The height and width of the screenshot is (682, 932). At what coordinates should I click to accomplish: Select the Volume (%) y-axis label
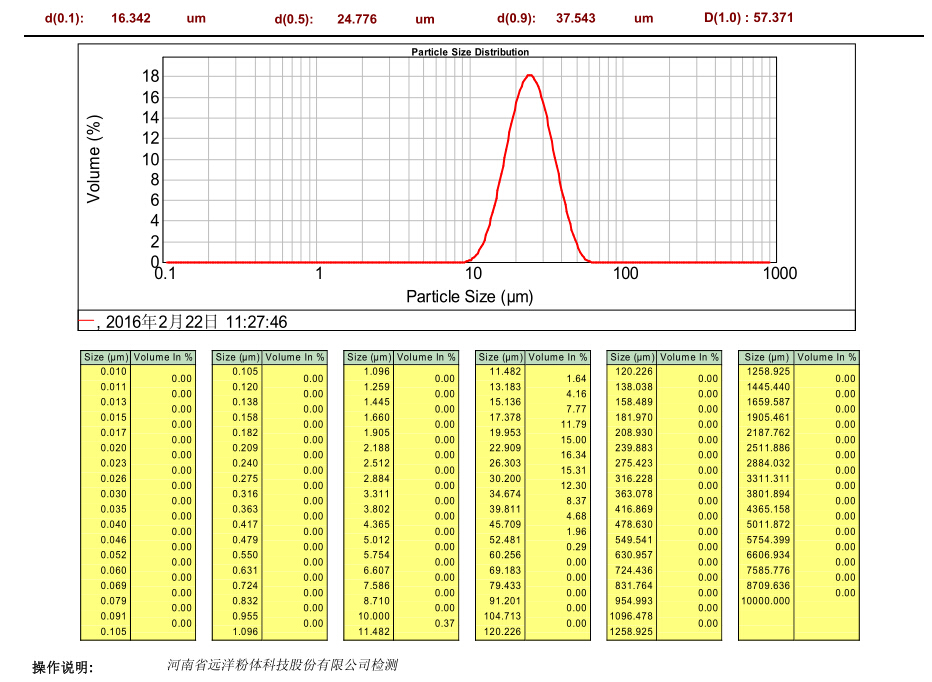click(94, 159)
